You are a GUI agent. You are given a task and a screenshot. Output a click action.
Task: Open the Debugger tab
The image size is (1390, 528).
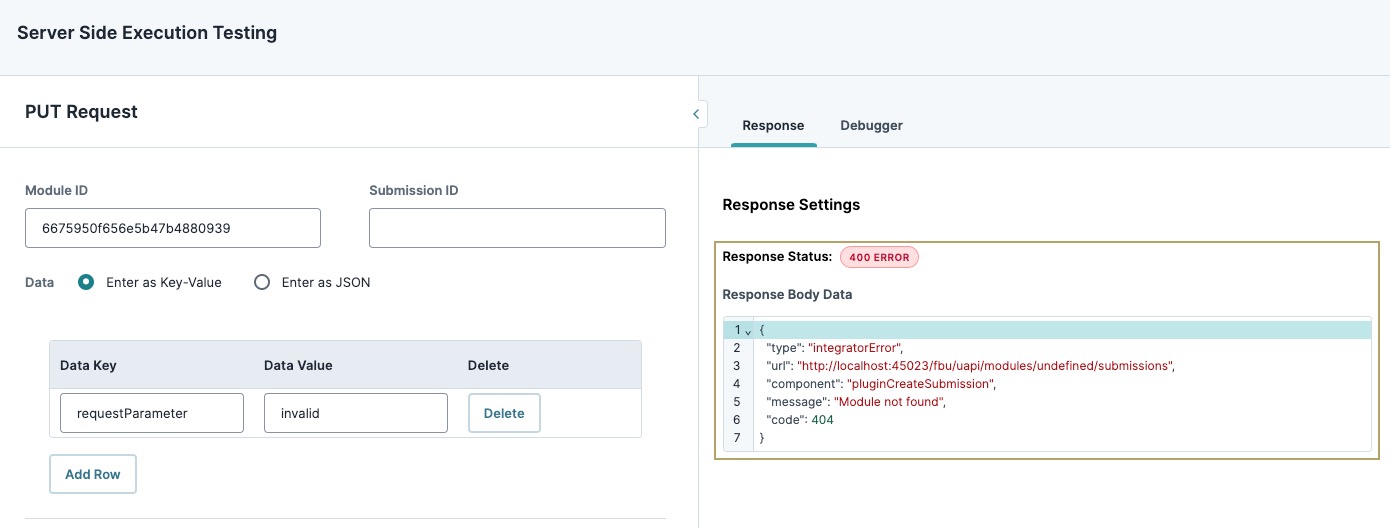(x=871, y=125)
